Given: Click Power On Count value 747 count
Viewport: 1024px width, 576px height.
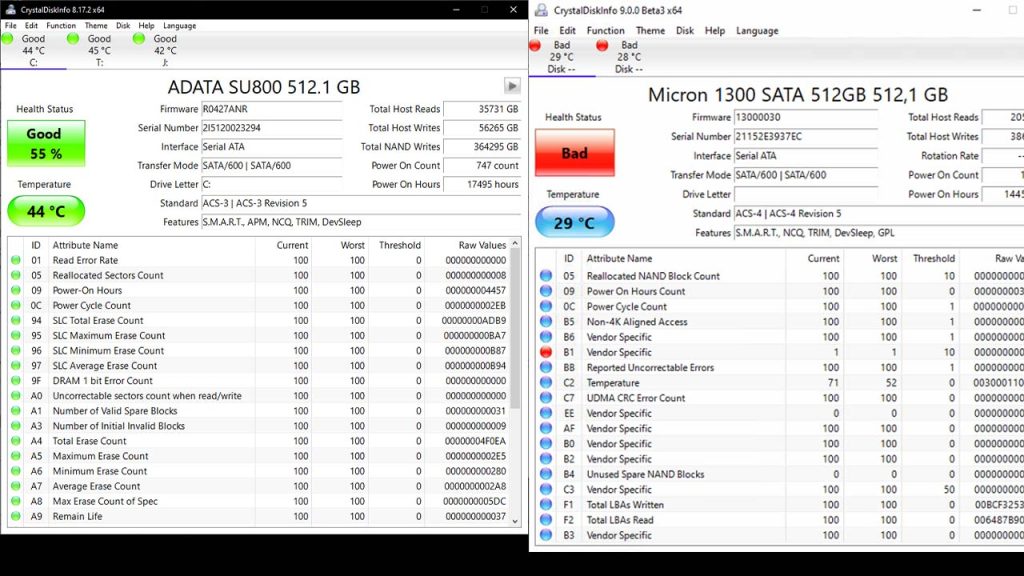Looking at the screenshot, I should [x=482, y=166].
